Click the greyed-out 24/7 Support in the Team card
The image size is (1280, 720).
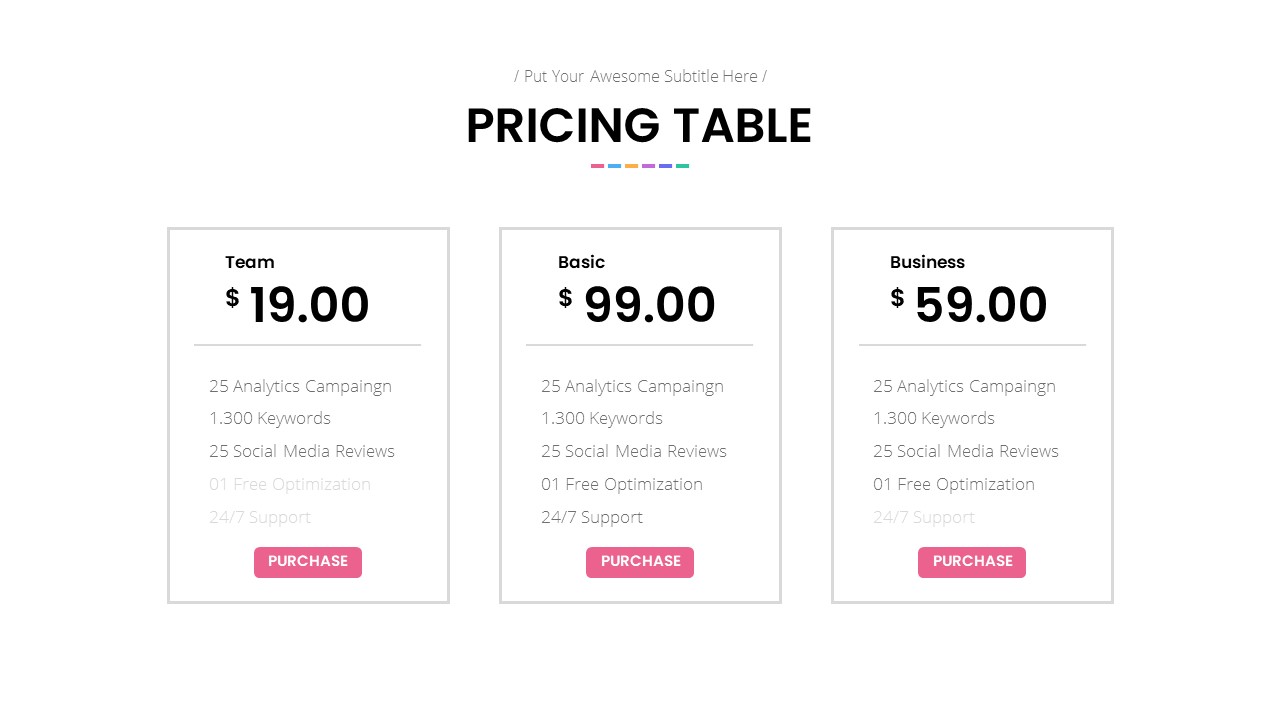point(260,517)
